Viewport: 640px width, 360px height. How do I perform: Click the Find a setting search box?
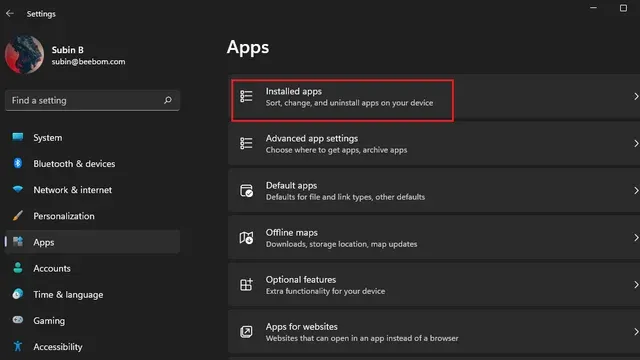pos(92,100)
